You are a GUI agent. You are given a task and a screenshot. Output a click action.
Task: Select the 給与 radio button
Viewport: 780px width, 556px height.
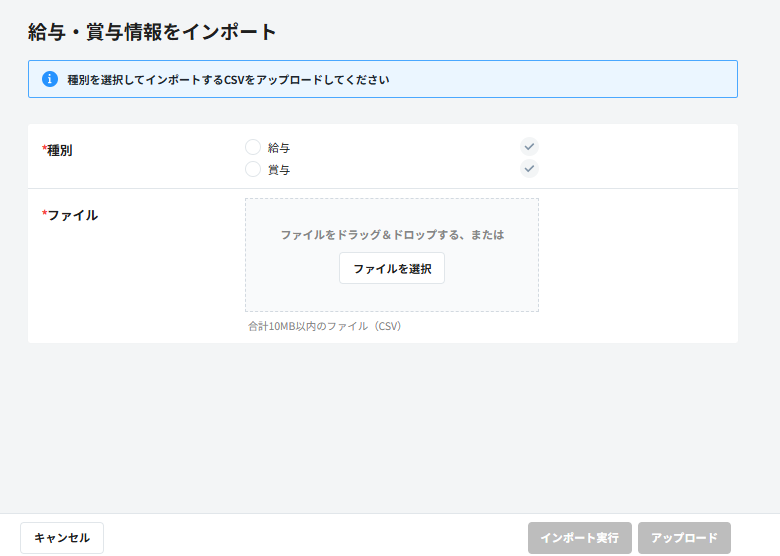(253, 147)
